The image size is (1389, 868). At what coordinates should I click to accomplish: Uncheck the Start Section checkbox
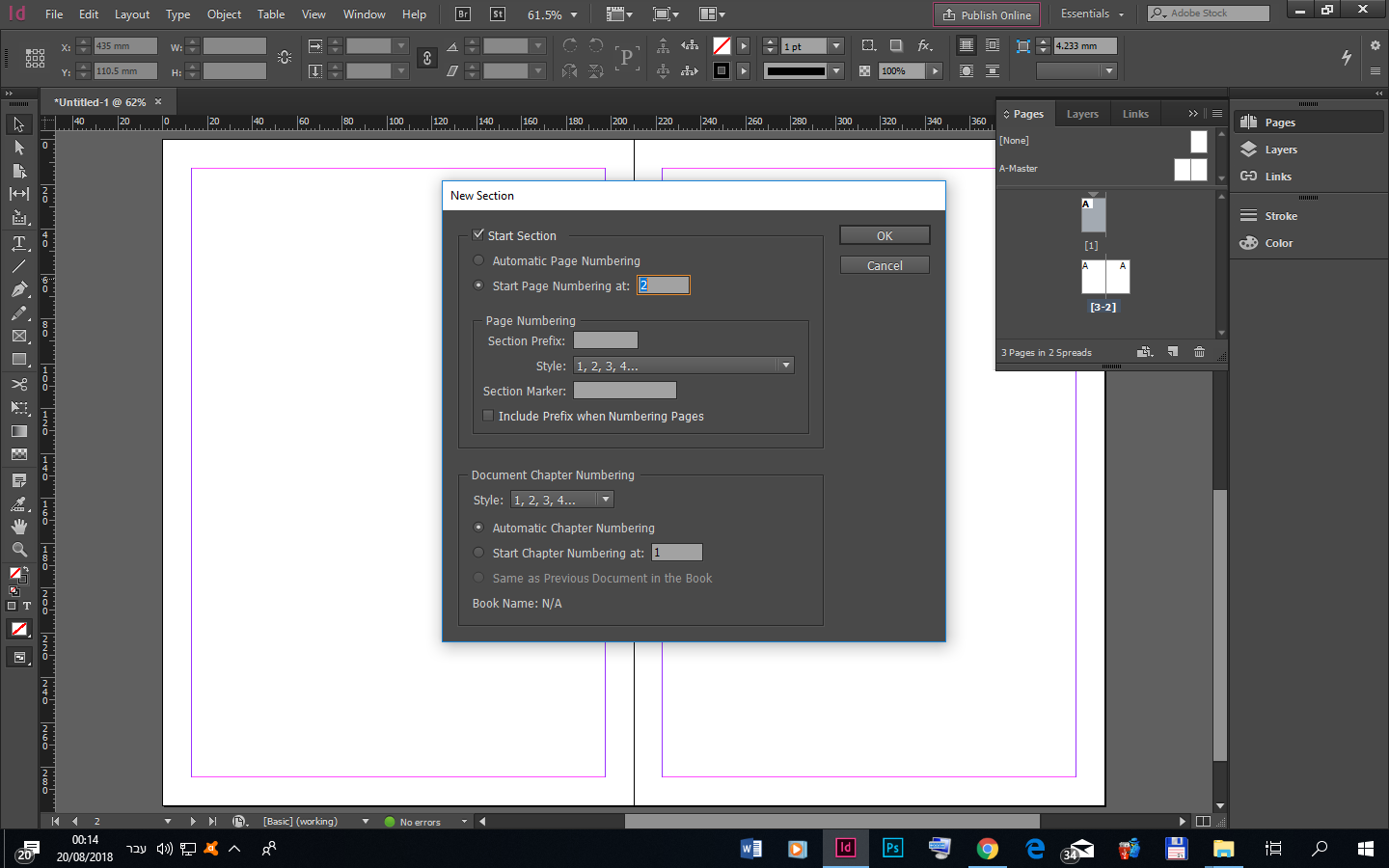tap(478, 234)
